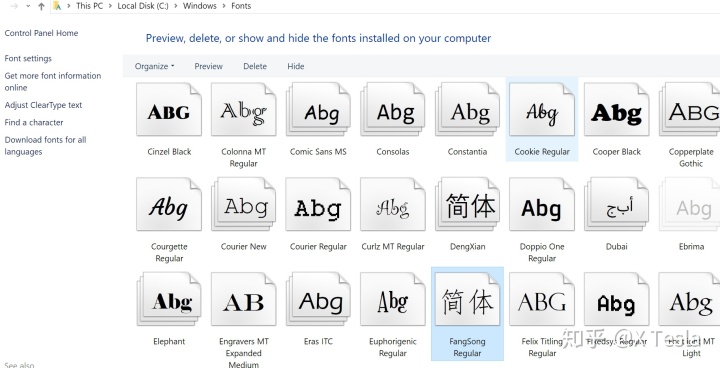Select the Euphorigenic Regular font icon

coord(393,299)
